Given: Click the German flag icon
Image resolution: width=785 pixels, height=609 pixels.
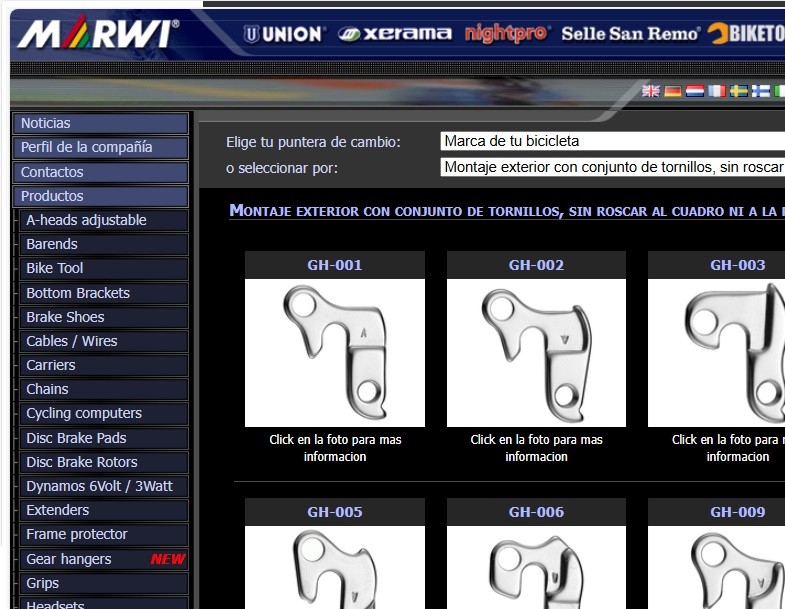Looking at the screenshot, I should pyautogui.click(x=673, y=91).
